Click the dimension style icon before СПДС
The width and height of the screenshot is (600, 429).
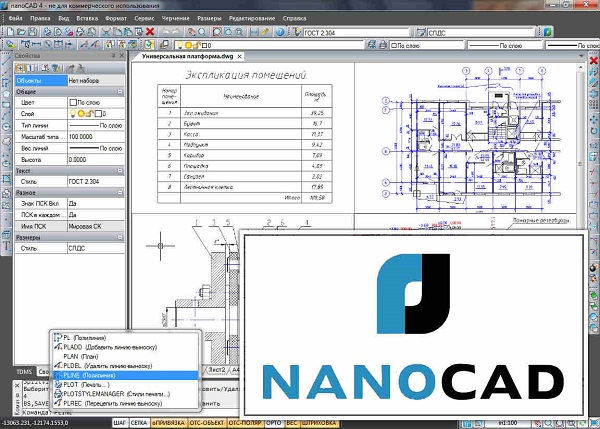(x=421, y=32)
